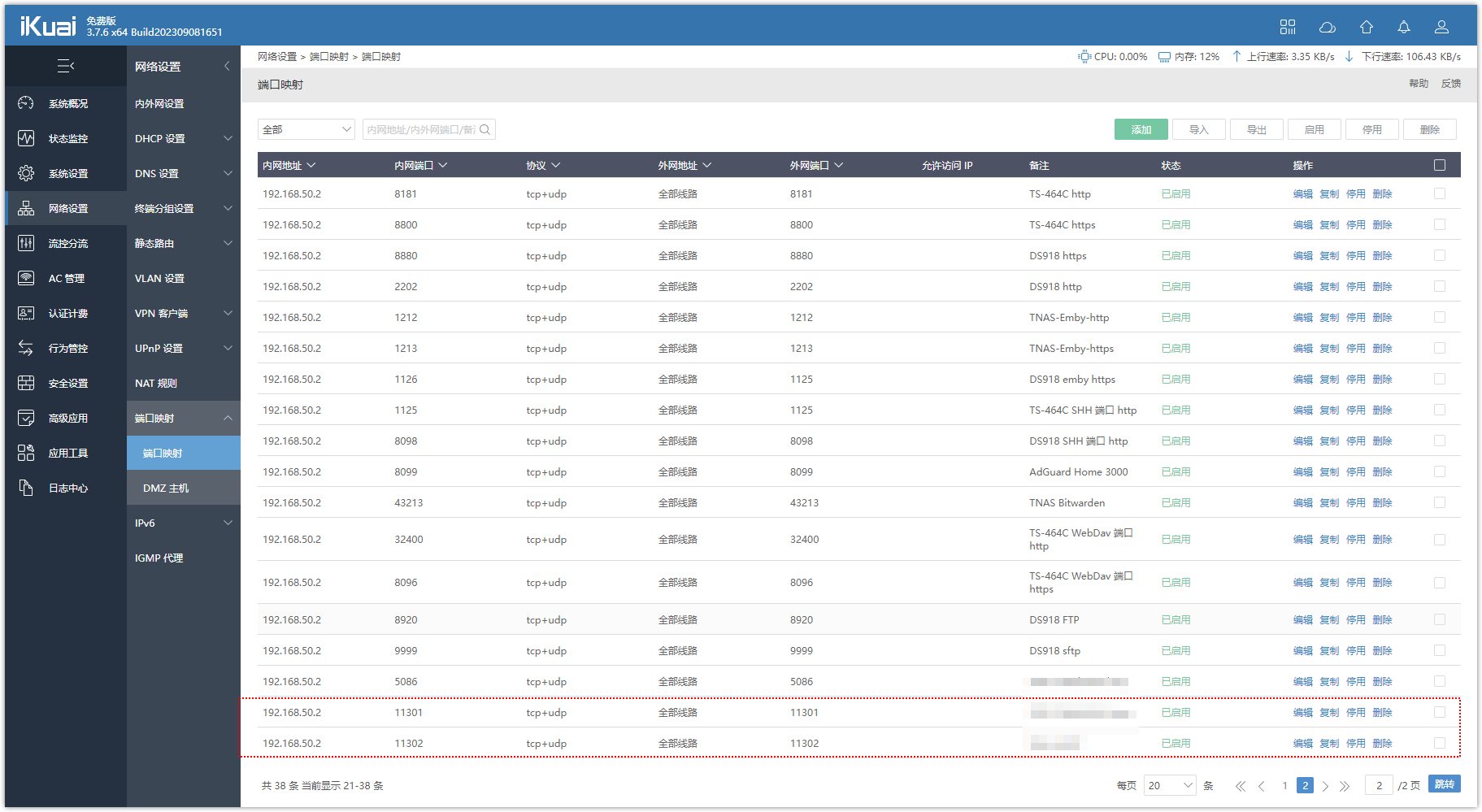Go to page 1 in pagination

(x=1284, y=786)
